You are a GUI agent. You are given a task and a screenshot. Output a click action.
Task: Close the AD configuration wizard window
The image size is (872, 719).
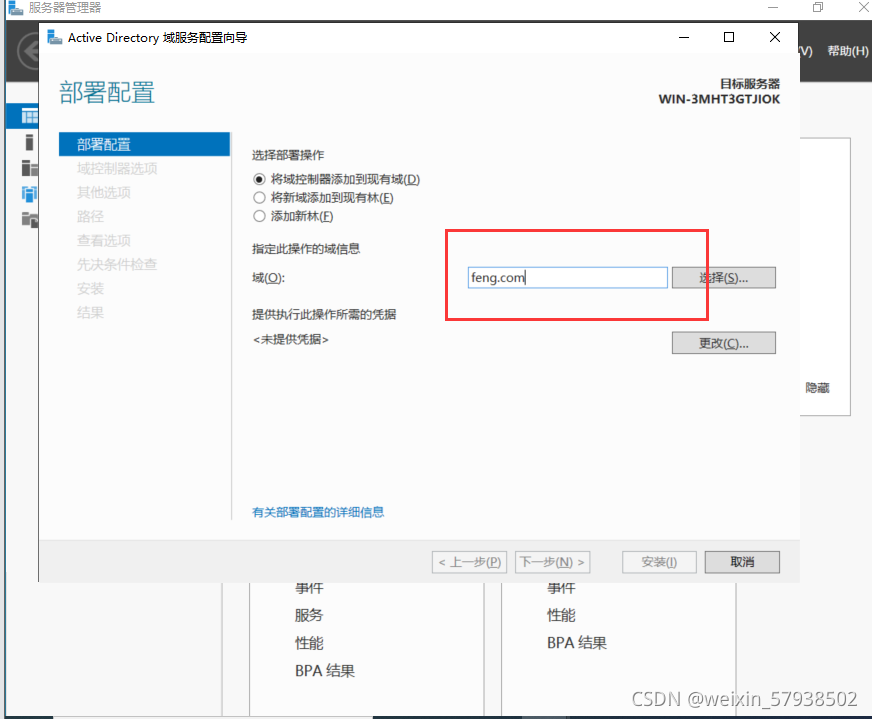click(775, 37)
